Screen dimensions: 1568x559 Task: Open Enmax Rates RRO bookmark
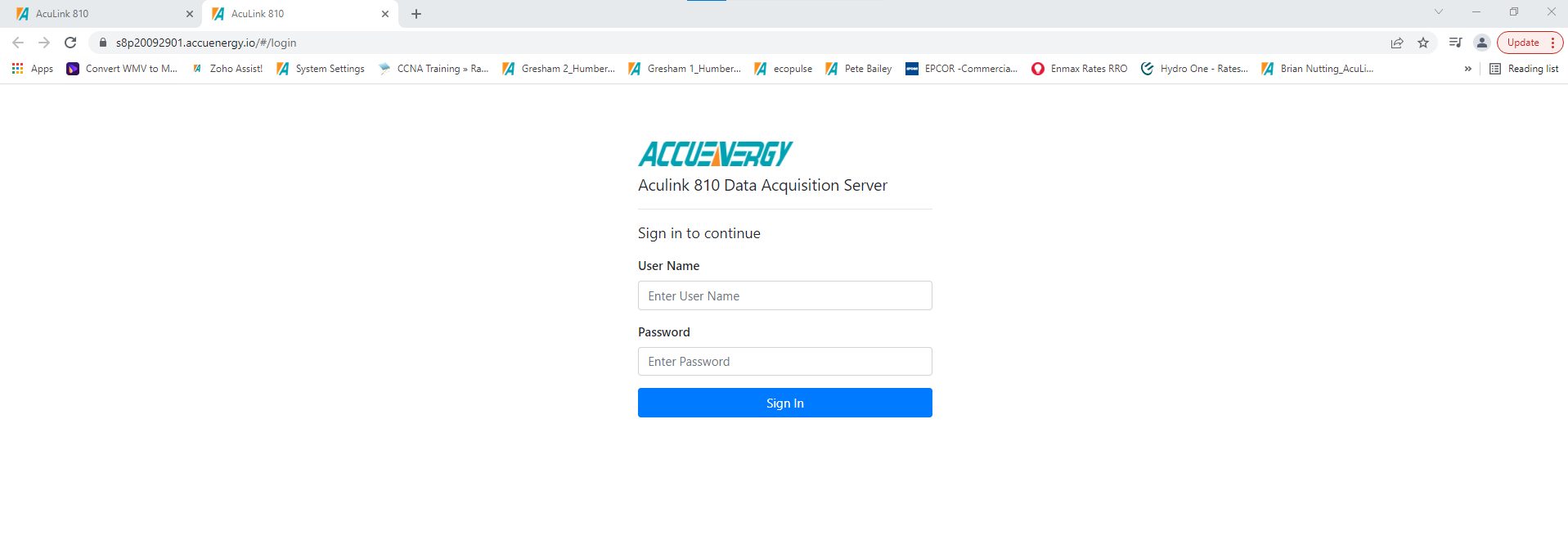[x=1080, y=69]
